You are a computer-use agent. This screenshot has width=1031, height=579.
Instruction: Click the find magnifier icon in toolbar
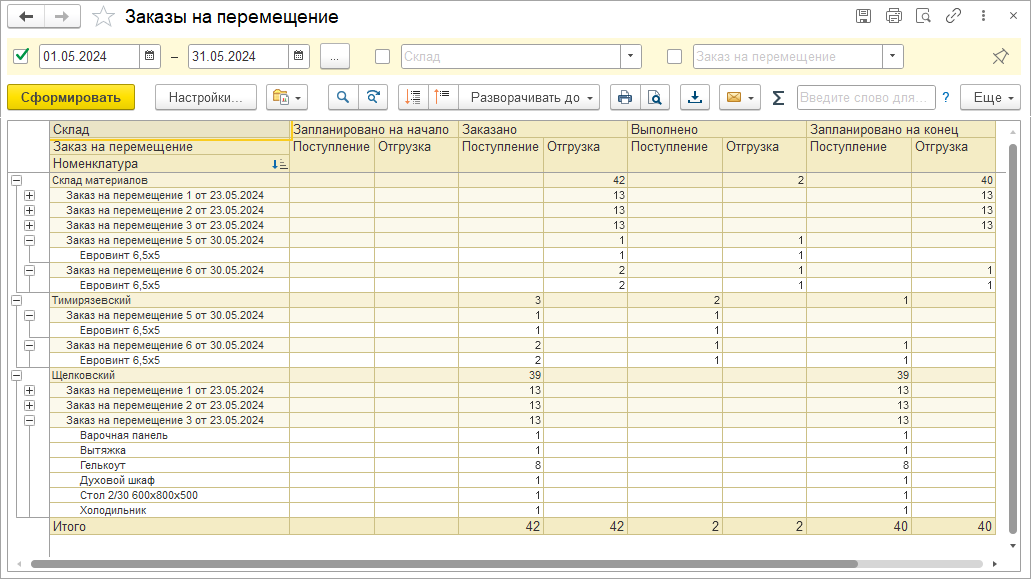coord(343,97)
